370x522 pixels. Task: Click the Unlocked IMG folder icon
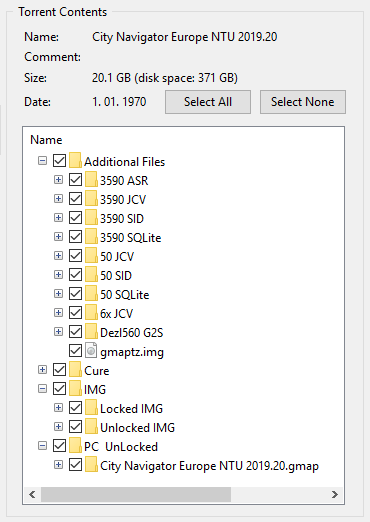point(91,426)
